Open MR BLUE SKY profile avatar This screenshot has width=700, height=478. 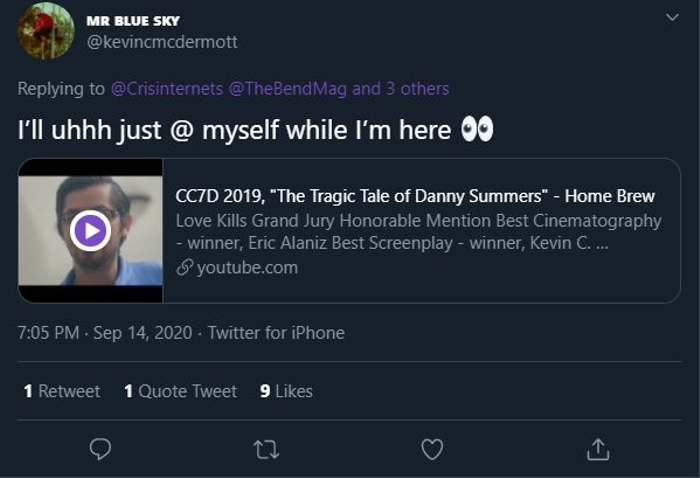(46, 31)
